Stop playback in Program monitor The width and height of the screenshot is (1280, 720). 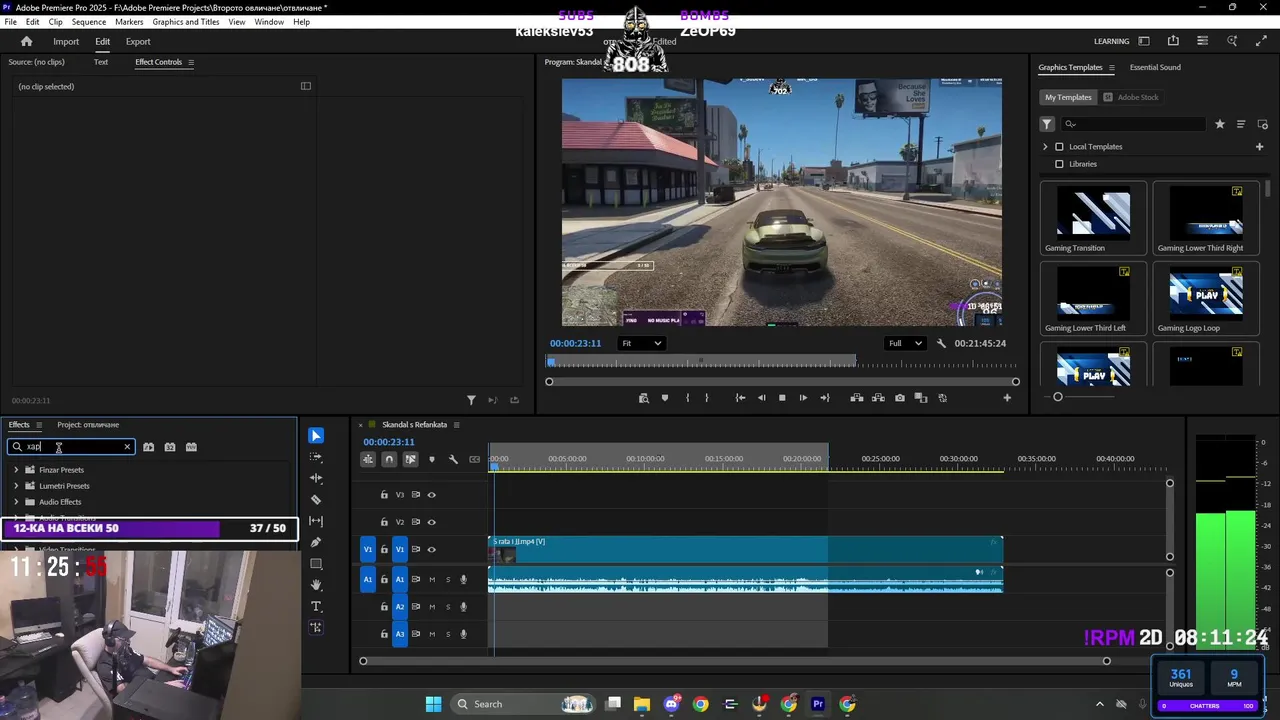[x=782, y=398]
